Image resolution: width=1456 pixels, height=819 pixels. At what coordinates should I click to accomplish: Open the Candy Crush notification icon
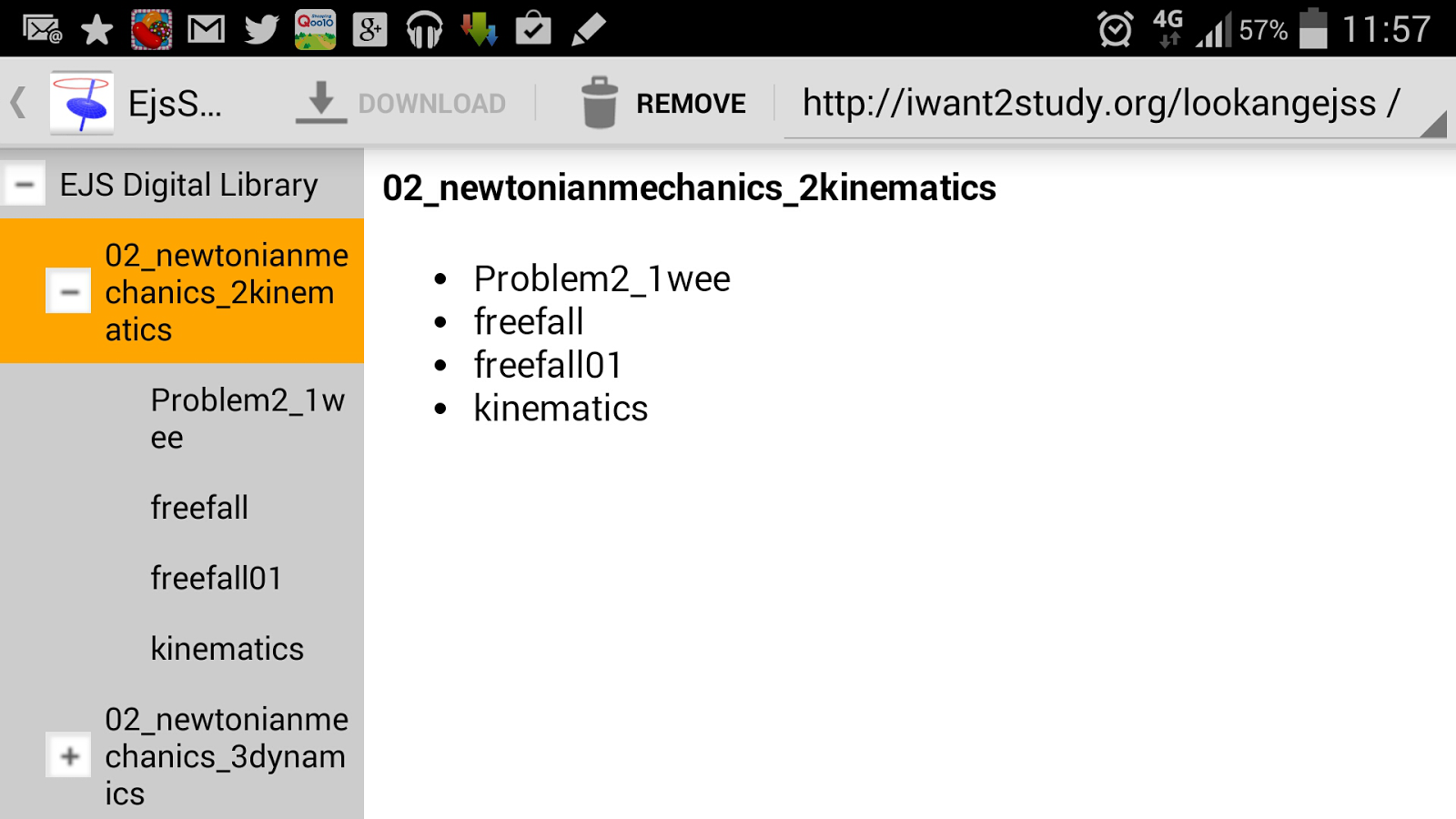(x=153, y=28)
